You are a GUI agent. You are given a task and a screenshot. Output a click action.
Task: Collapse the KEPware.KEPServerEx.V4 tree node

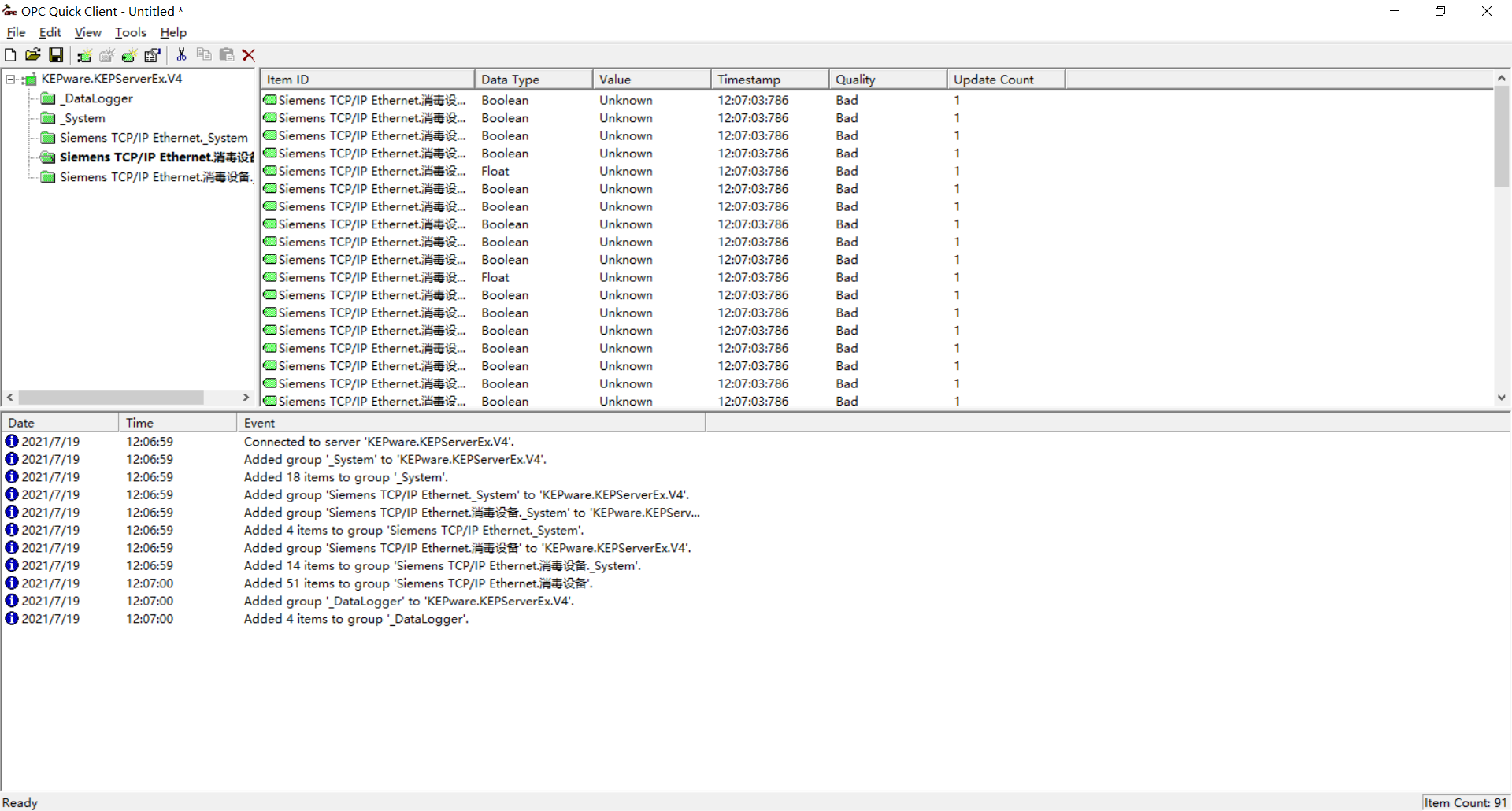tap(11, 79)
